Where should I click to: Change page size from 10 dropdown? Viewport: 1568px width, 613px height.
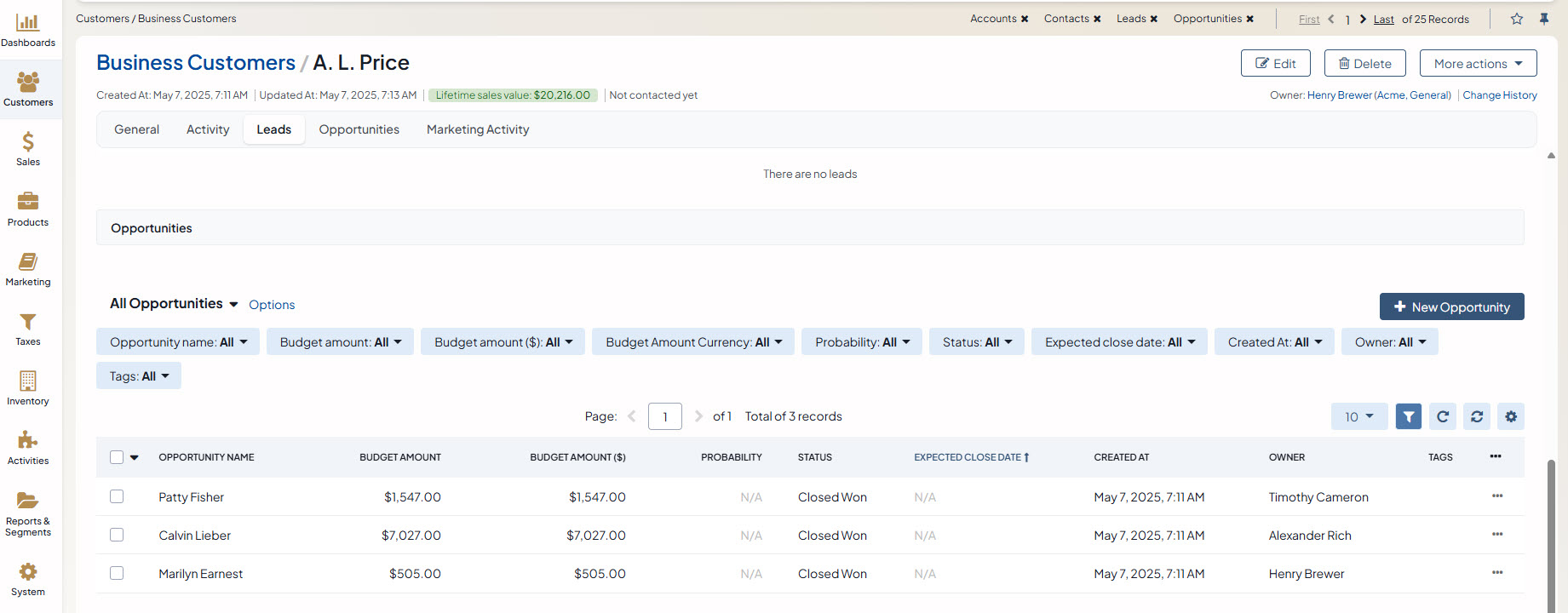(x=1358, y=416)
